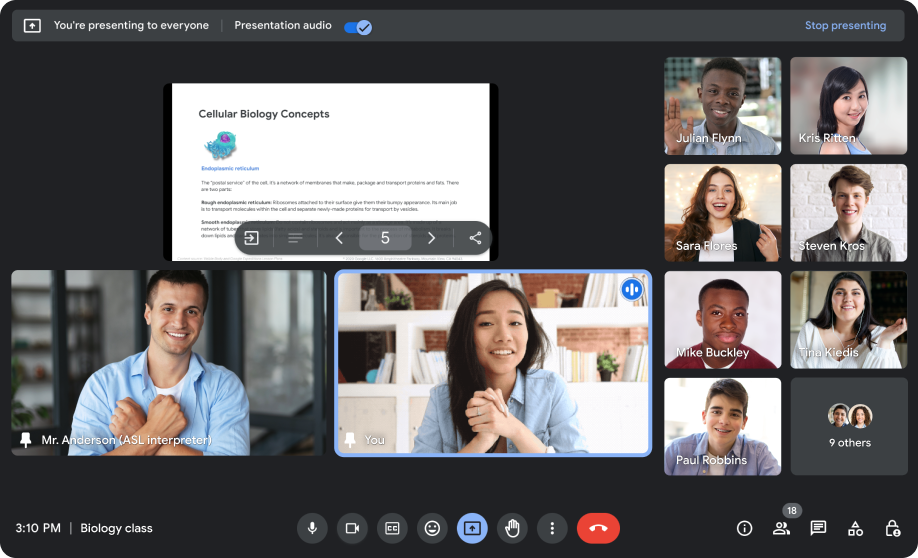
Task: Turn on closed captions
Action: [392, 528]
